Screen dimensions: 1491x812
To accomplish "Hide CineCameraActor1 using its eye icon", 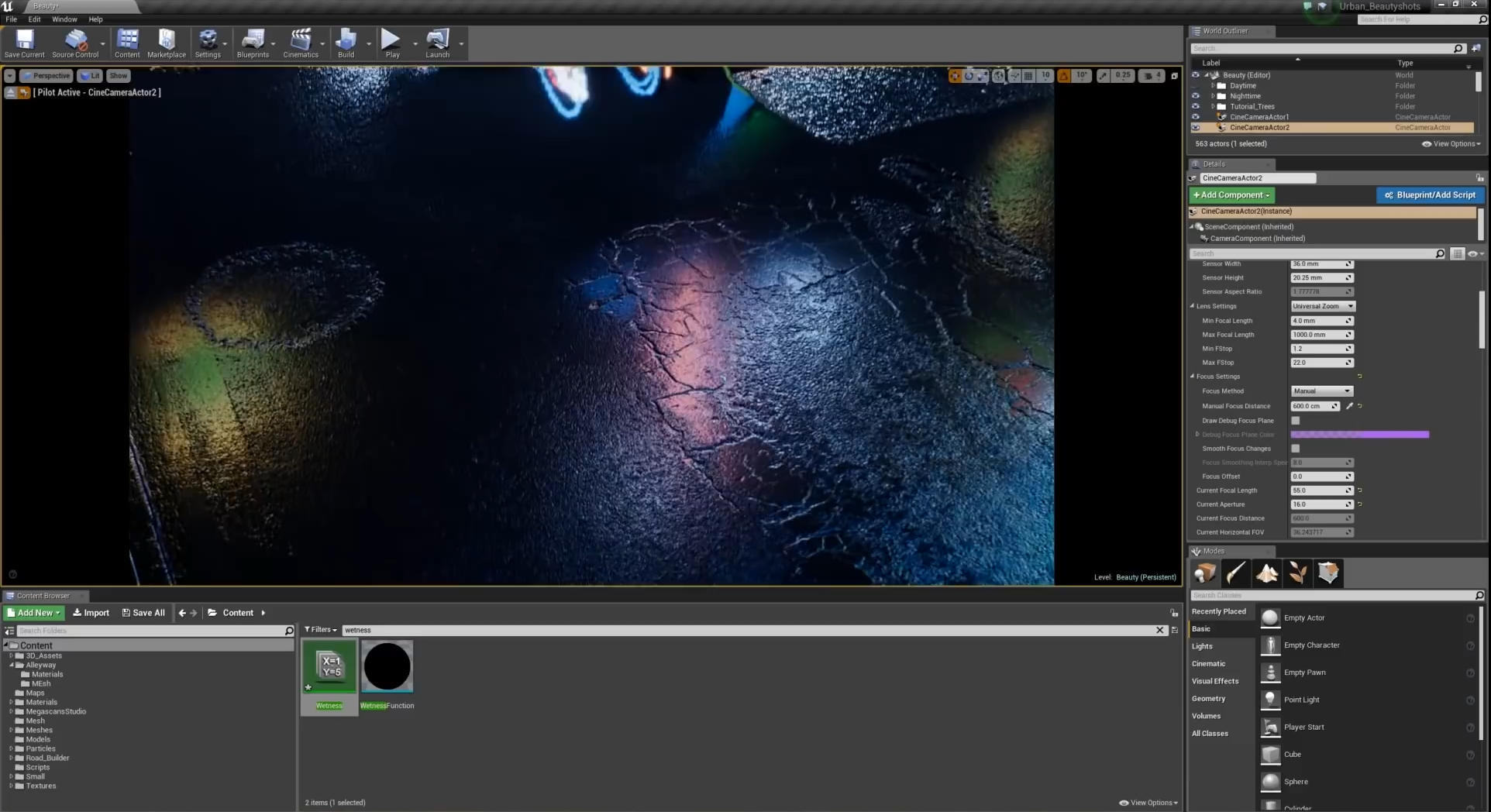I will click(1195, 117).
